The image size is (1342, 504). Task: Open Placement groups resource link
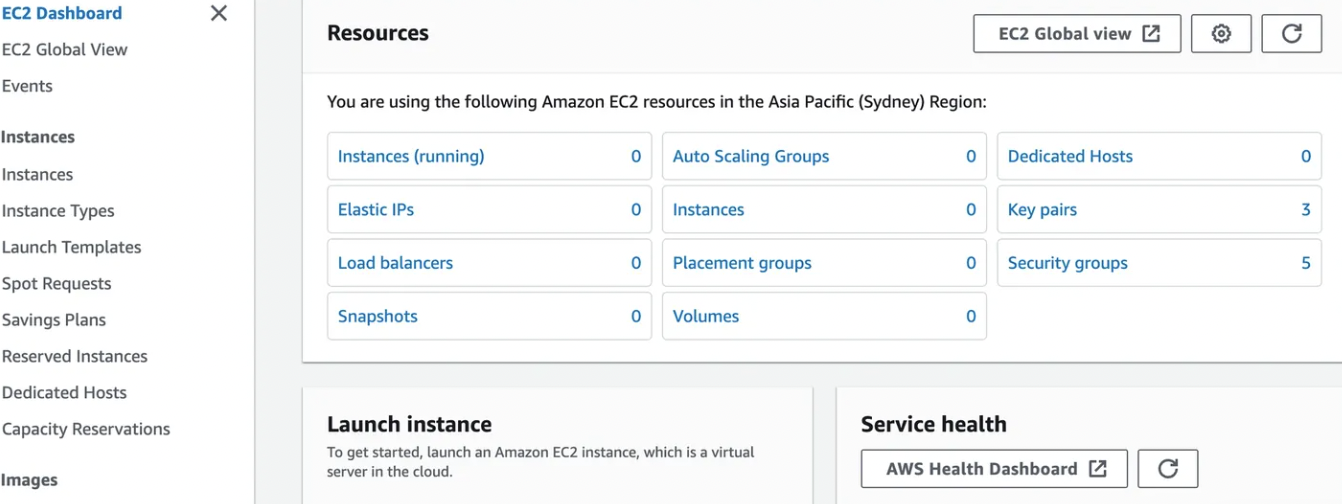[x=742, y=263]
